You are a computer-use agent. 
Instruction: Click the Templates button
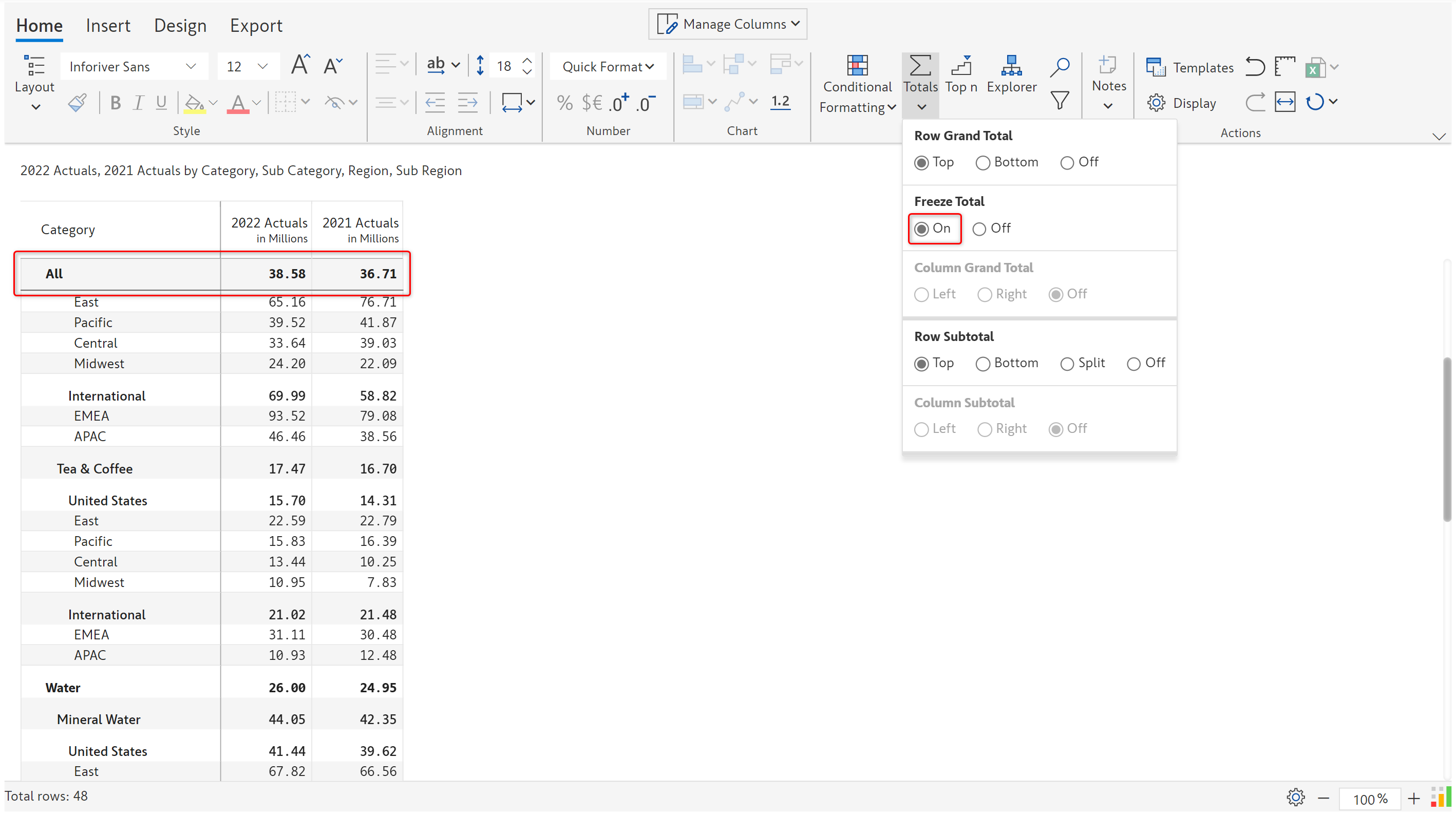coord(1190,67)
